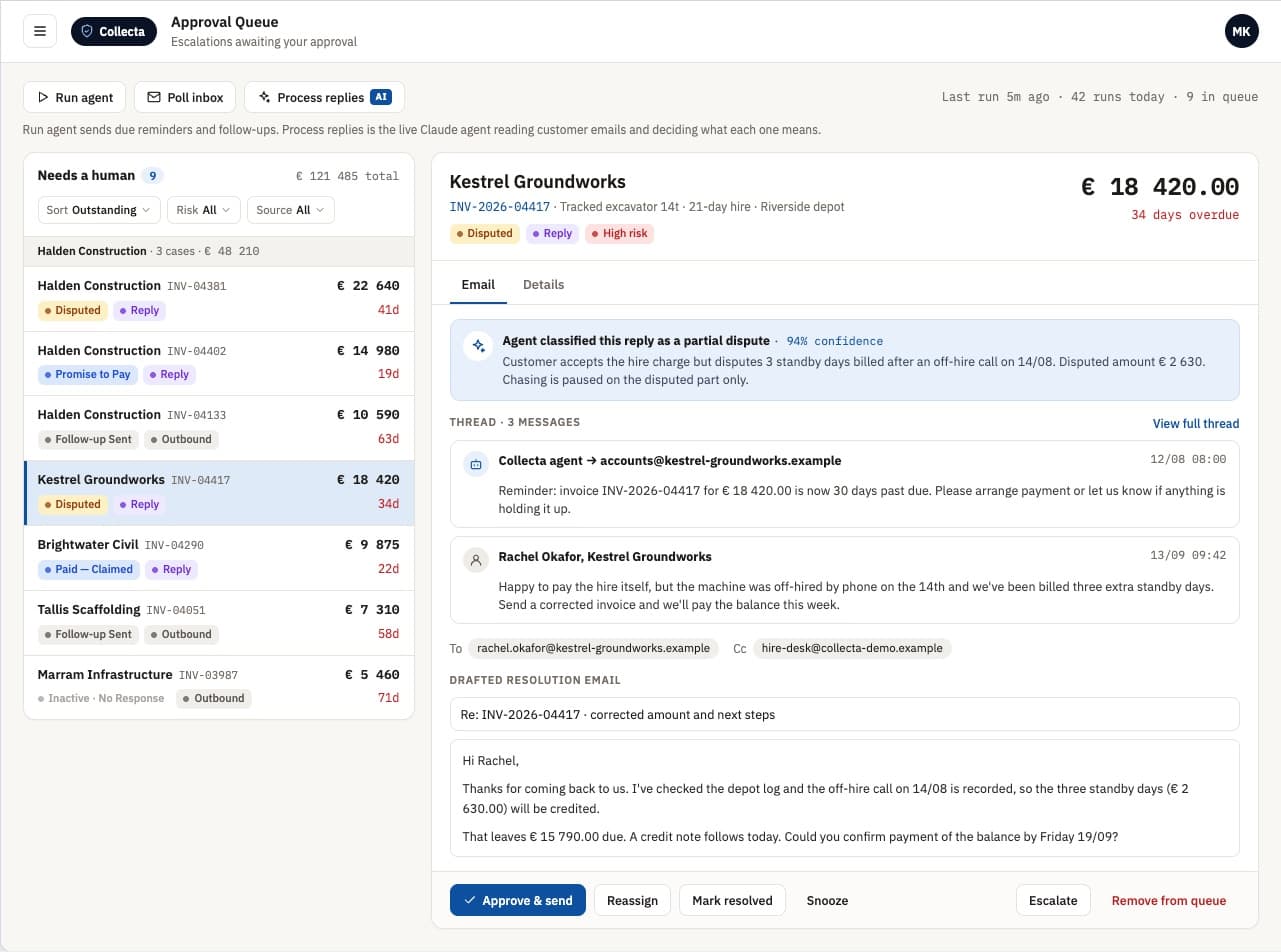This screenshot has height=952, width=1281.
Task: Select Halden Construction INV-04402 case
Action: (x=218, y=363)
